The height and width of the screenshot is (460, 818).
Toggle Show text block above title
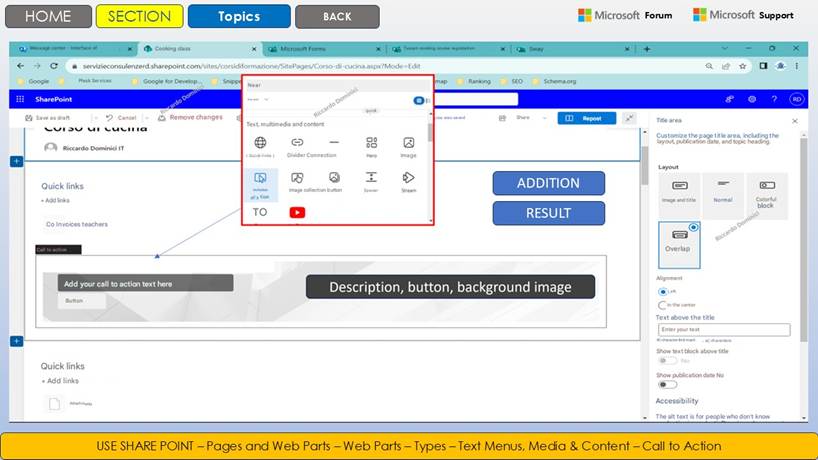(667, 360)
